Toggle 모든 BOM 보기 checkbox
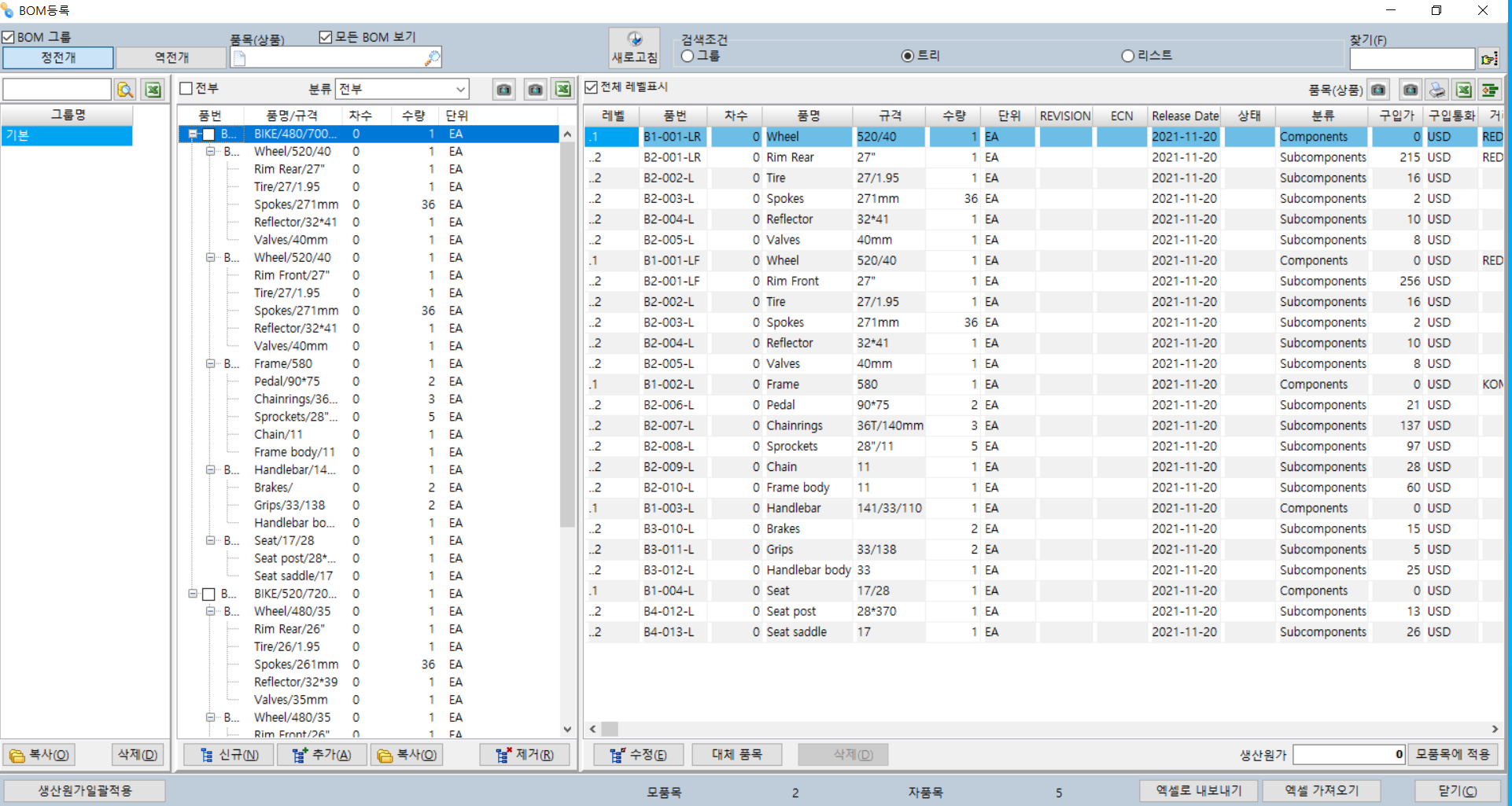Screen dimensions: 1512x806 click(x=326, y=37)
